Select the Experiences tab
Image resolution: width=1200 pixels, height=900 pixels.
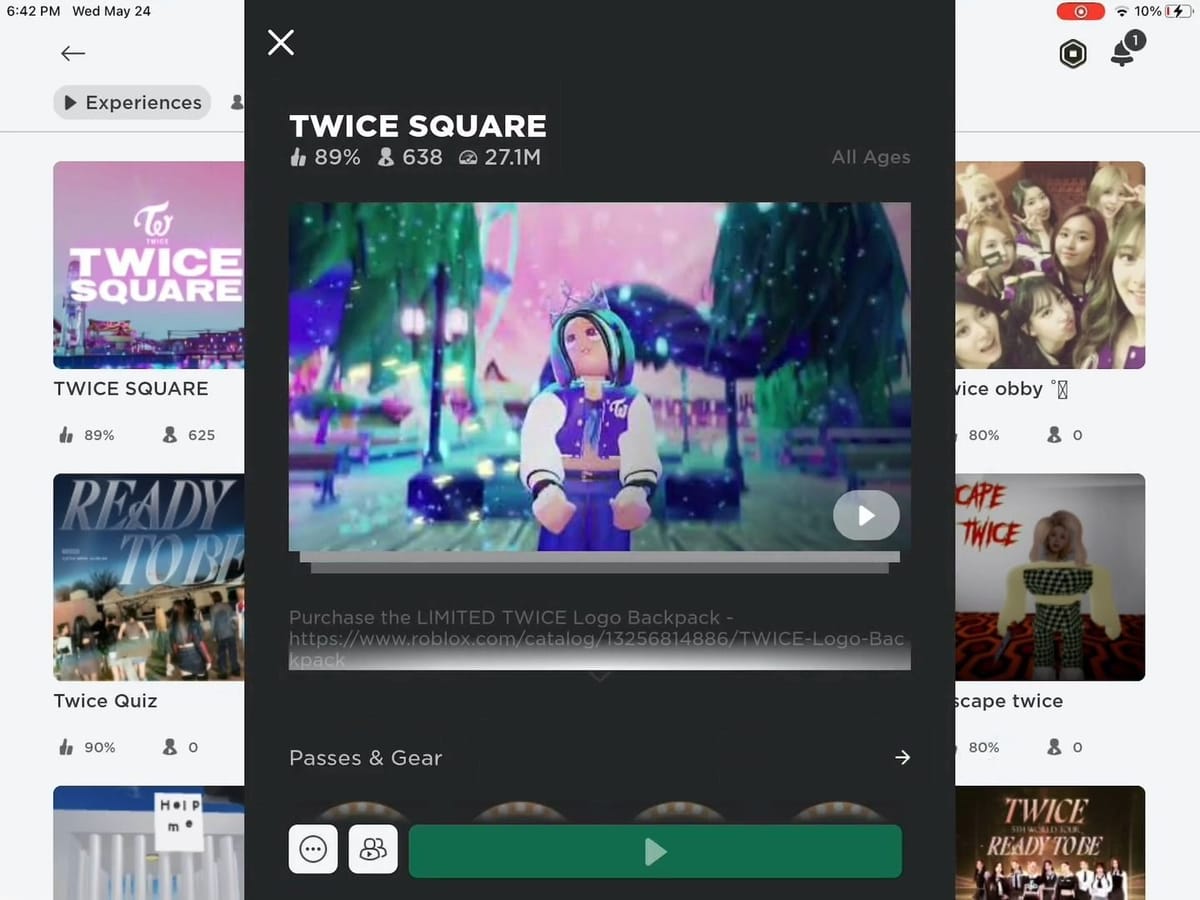click(132, 103)
